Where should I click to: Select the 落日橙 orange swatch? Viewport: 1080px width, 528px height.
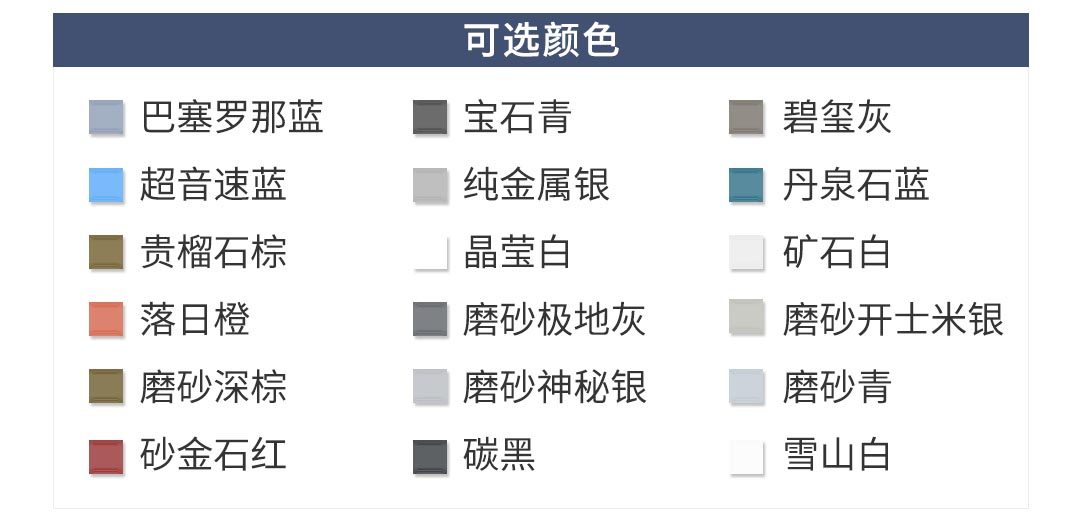coord(106,320)
